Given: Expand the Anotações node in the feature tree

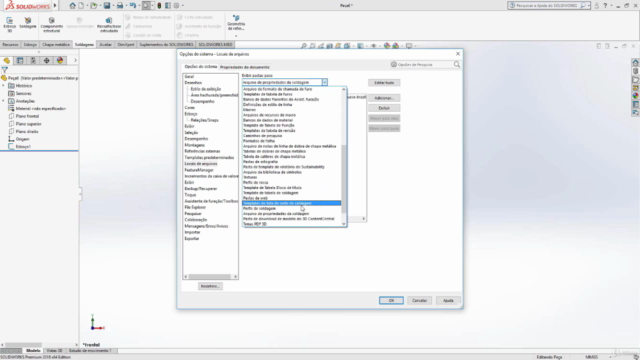Looking at the screenshot, I should [4, 101].
